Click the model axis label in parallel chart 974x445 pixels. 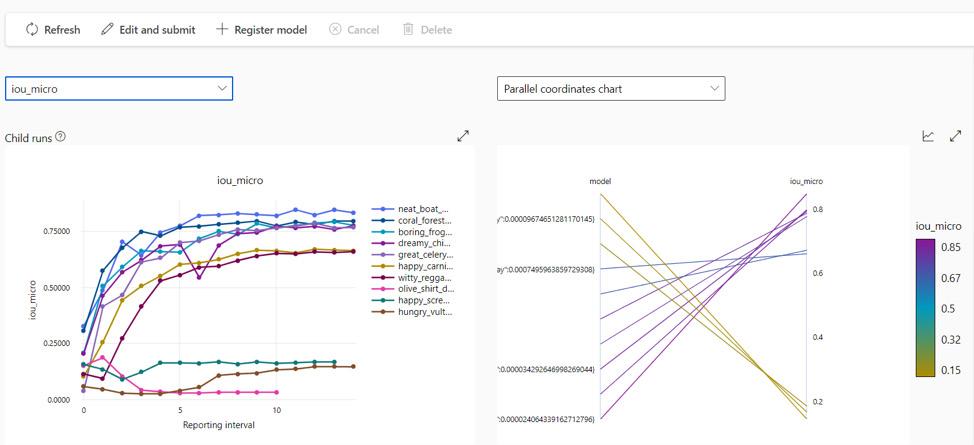coord(600,181)
